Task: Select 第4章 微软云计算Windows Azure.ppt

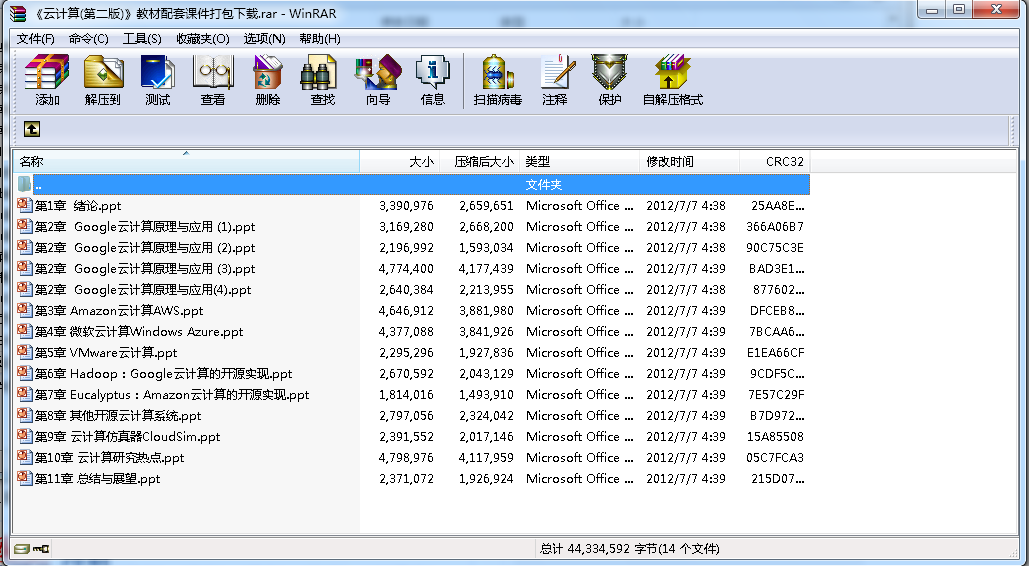Action: tap(138, 332)
